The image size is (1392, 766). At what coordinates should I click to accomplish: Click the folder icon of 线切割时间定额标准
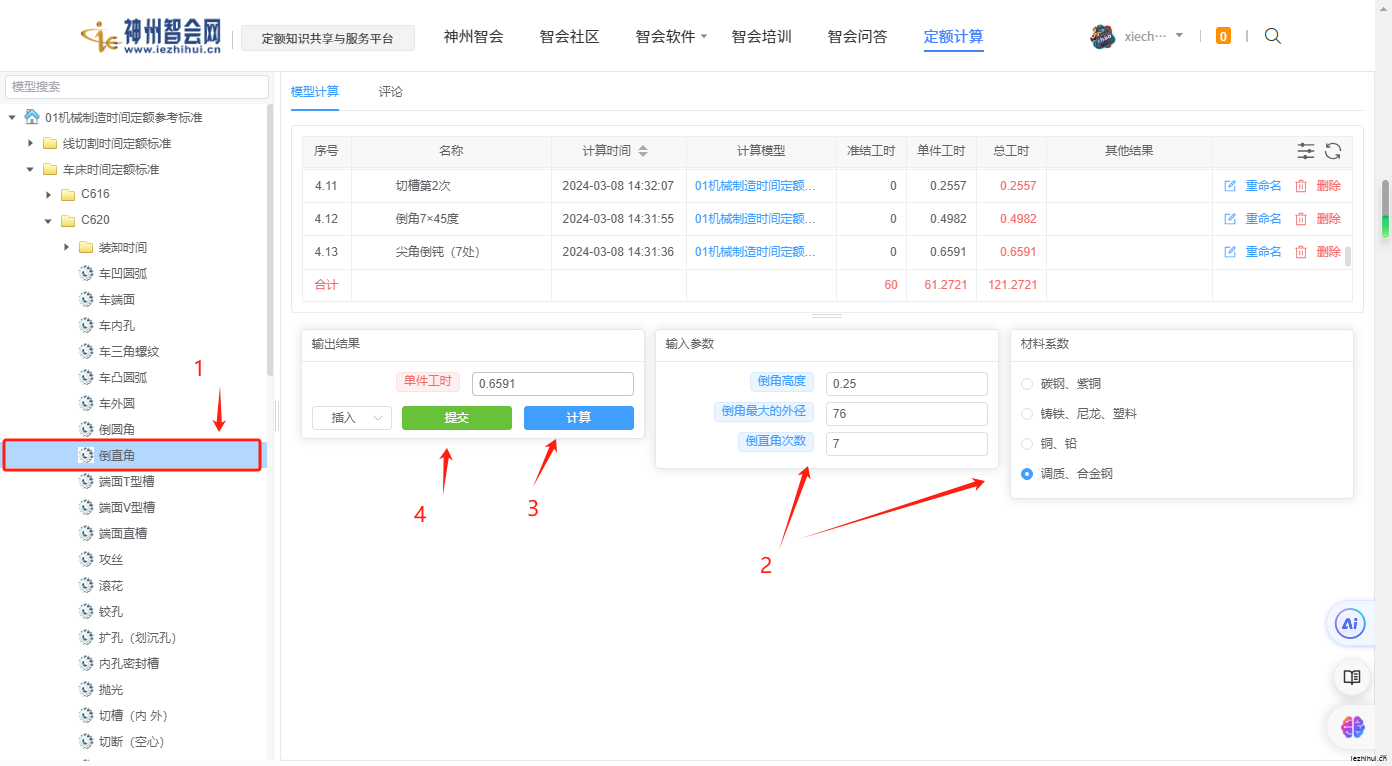50,143
